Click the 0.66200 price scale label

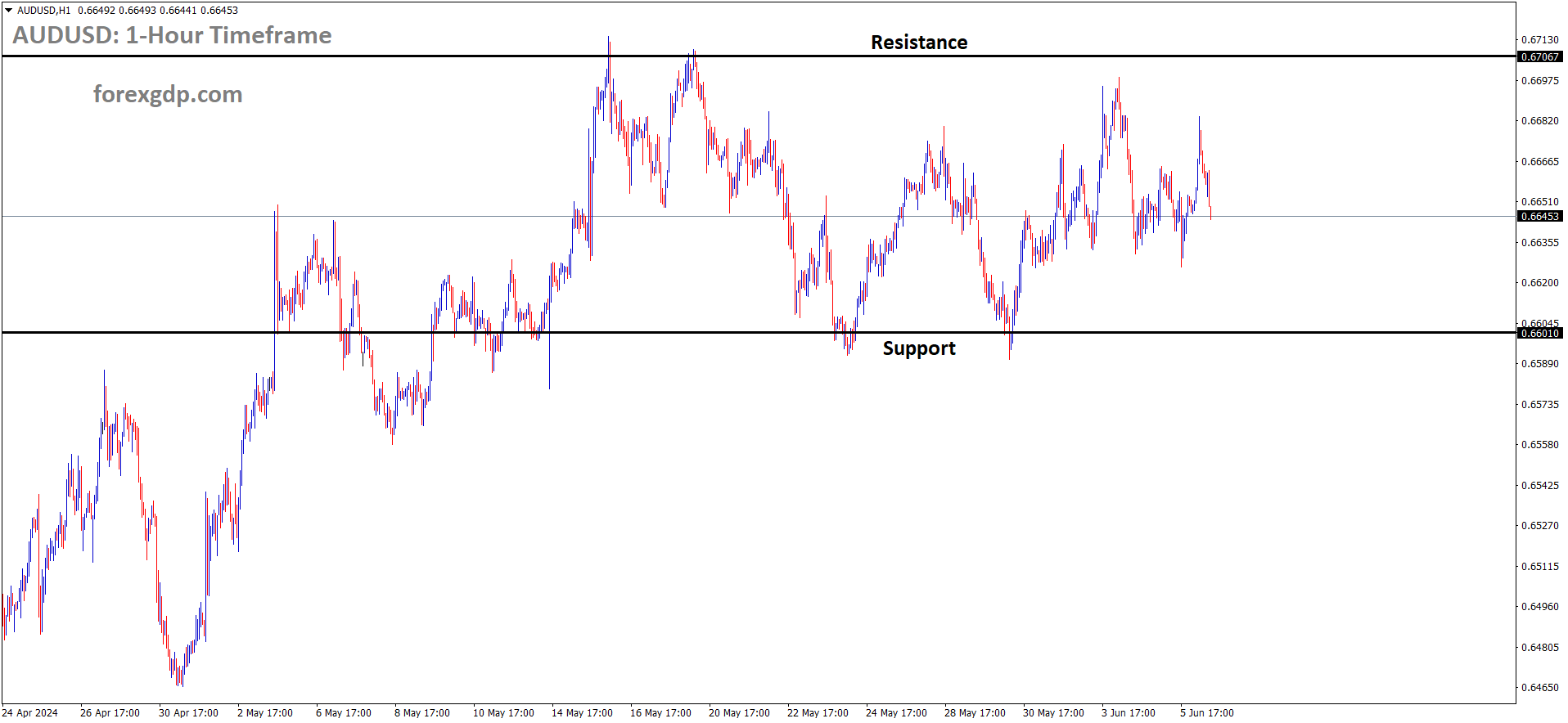tap(1539, 282)
